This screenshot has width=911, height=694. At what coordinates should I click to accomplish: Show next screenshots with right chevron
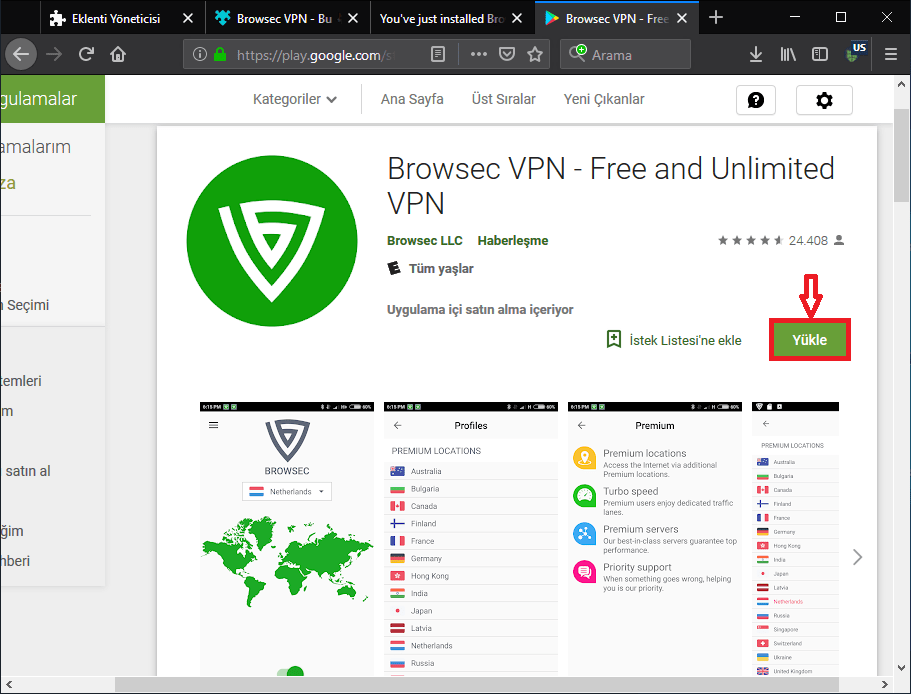click(858, 557)
